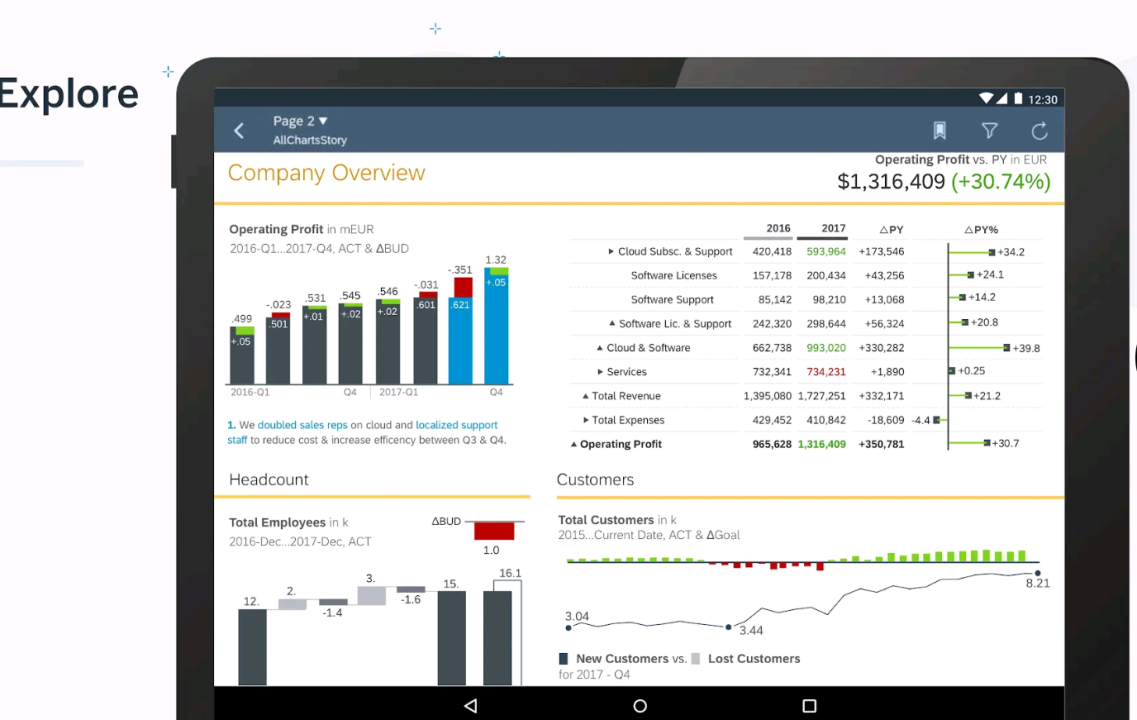Click the 12:30 clock
1137x720 pixels.
point(1043,99)
